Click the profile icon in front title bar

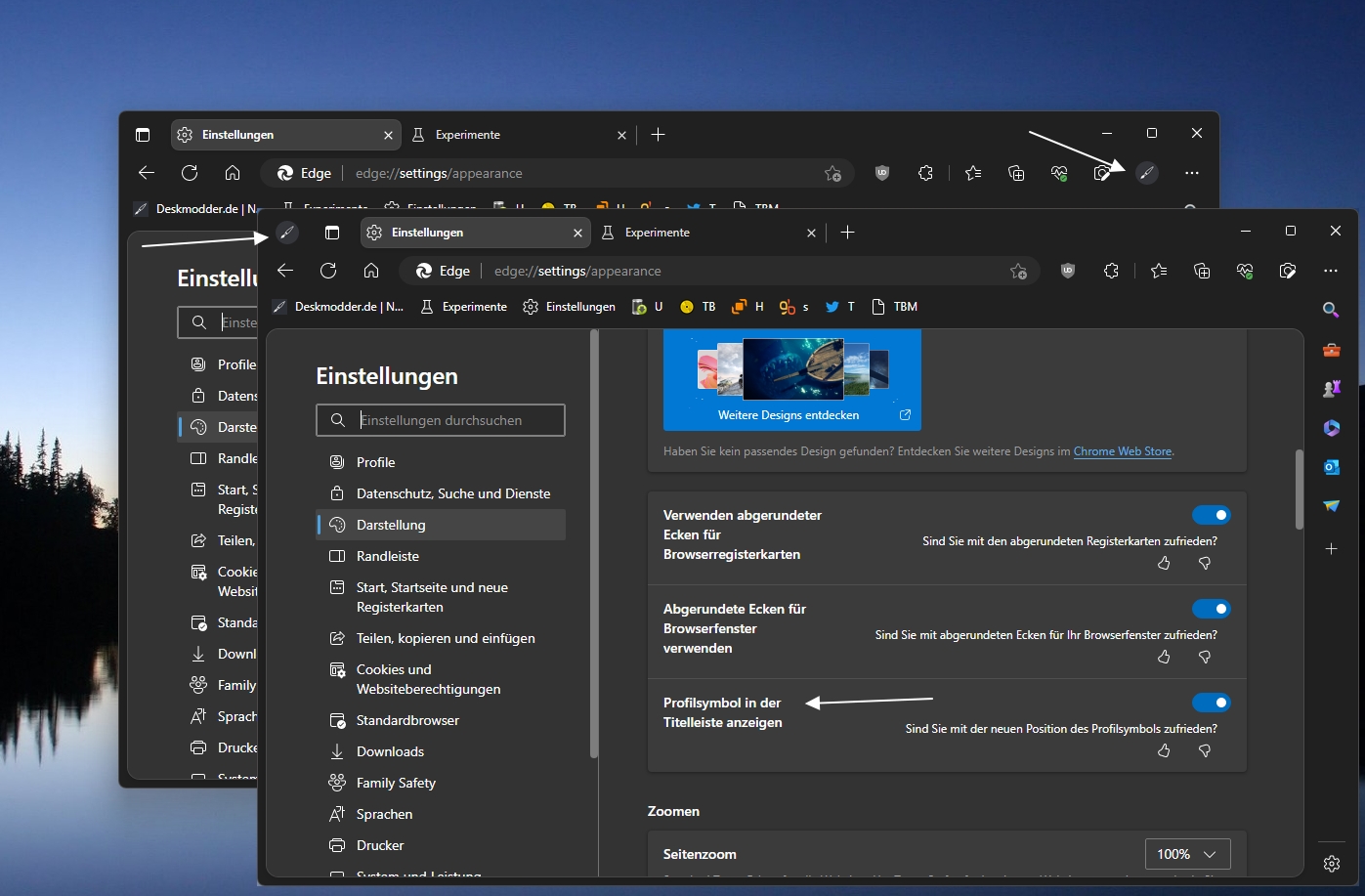click(x=286, y=233)
